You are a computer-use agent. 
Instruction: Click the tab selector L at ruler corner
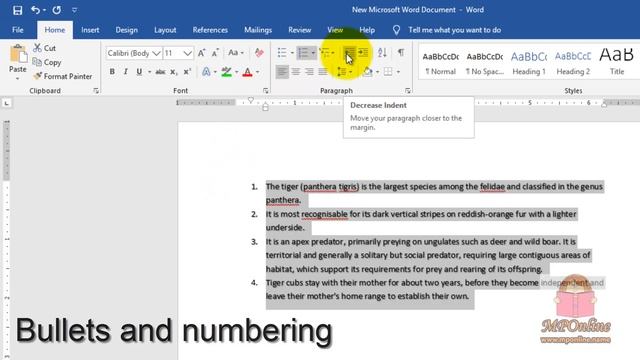tap(7, 104)
